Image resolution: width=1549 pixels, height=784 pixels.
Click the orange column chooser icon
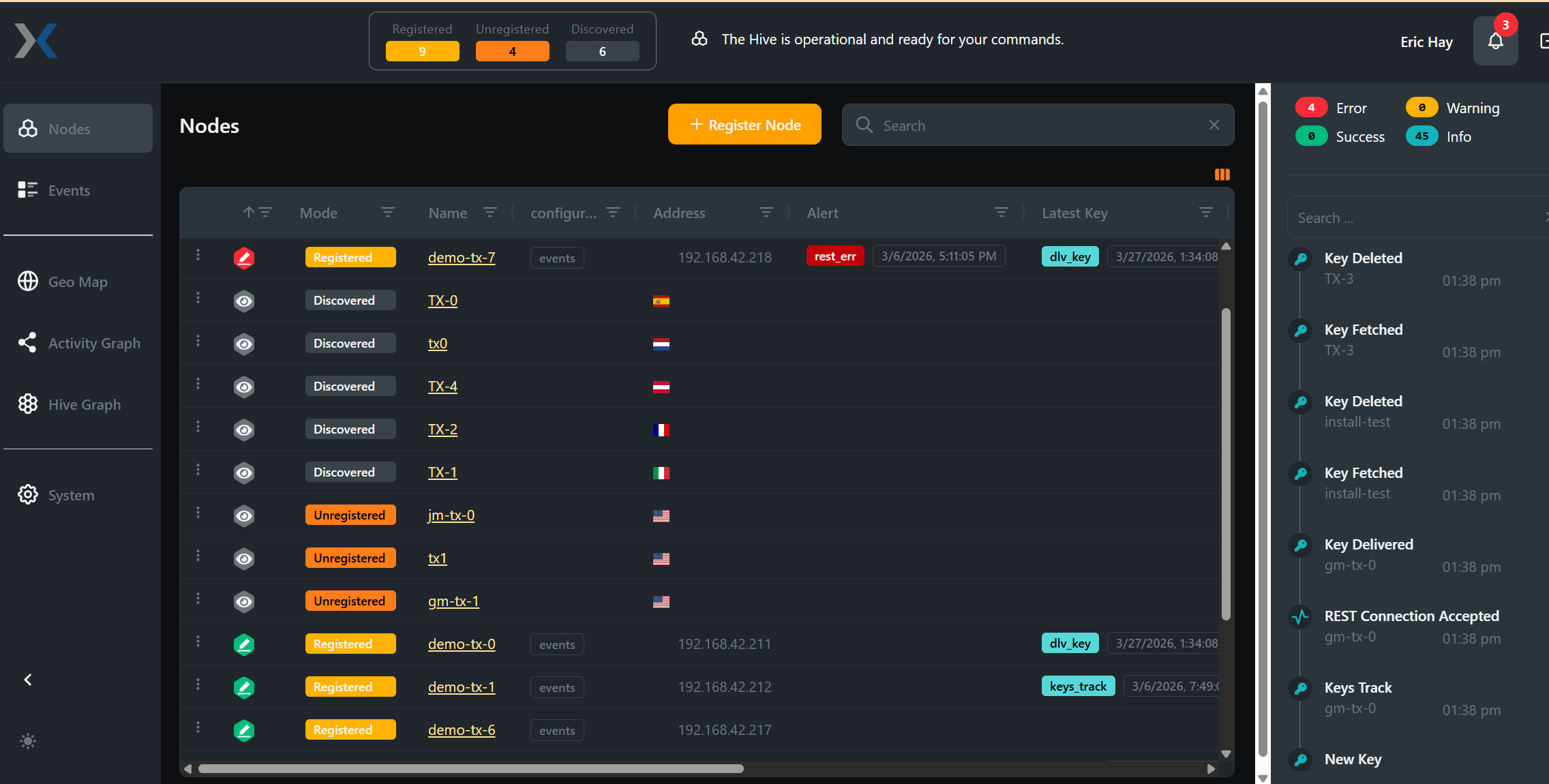pyautogui.click(x=1222, y=175)
